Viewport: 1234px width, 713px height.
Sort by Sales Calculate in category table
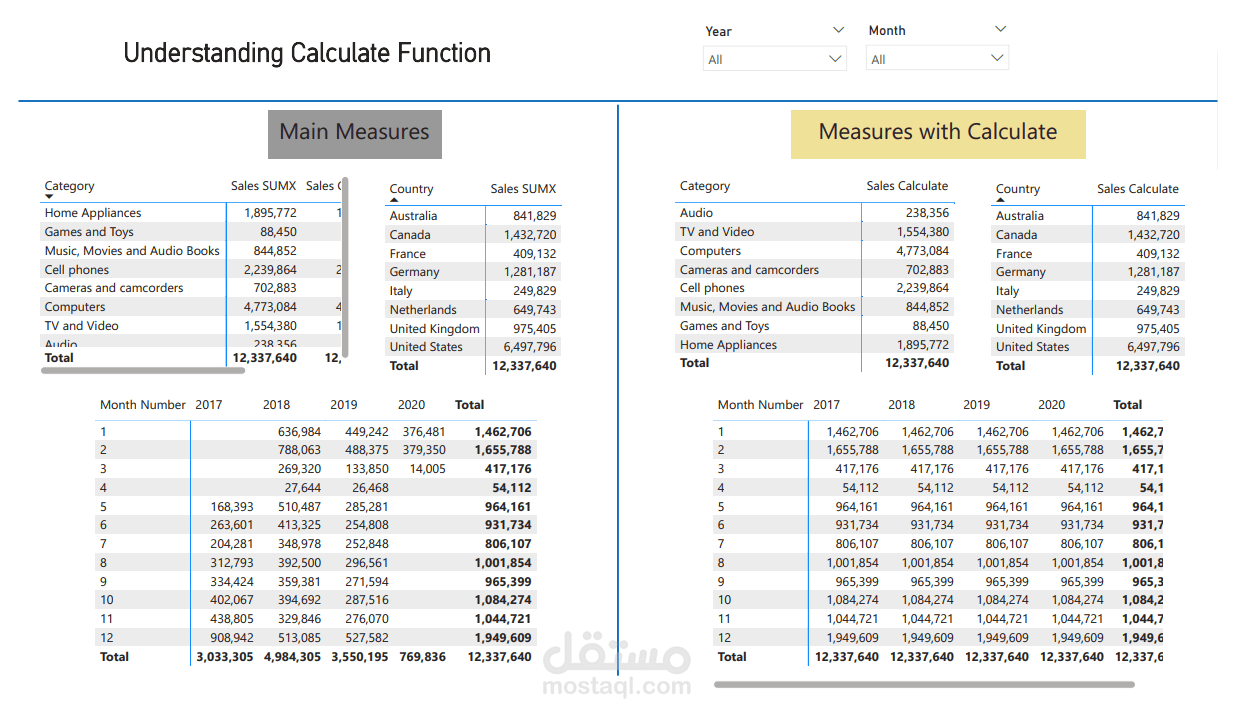coord(907,186)
